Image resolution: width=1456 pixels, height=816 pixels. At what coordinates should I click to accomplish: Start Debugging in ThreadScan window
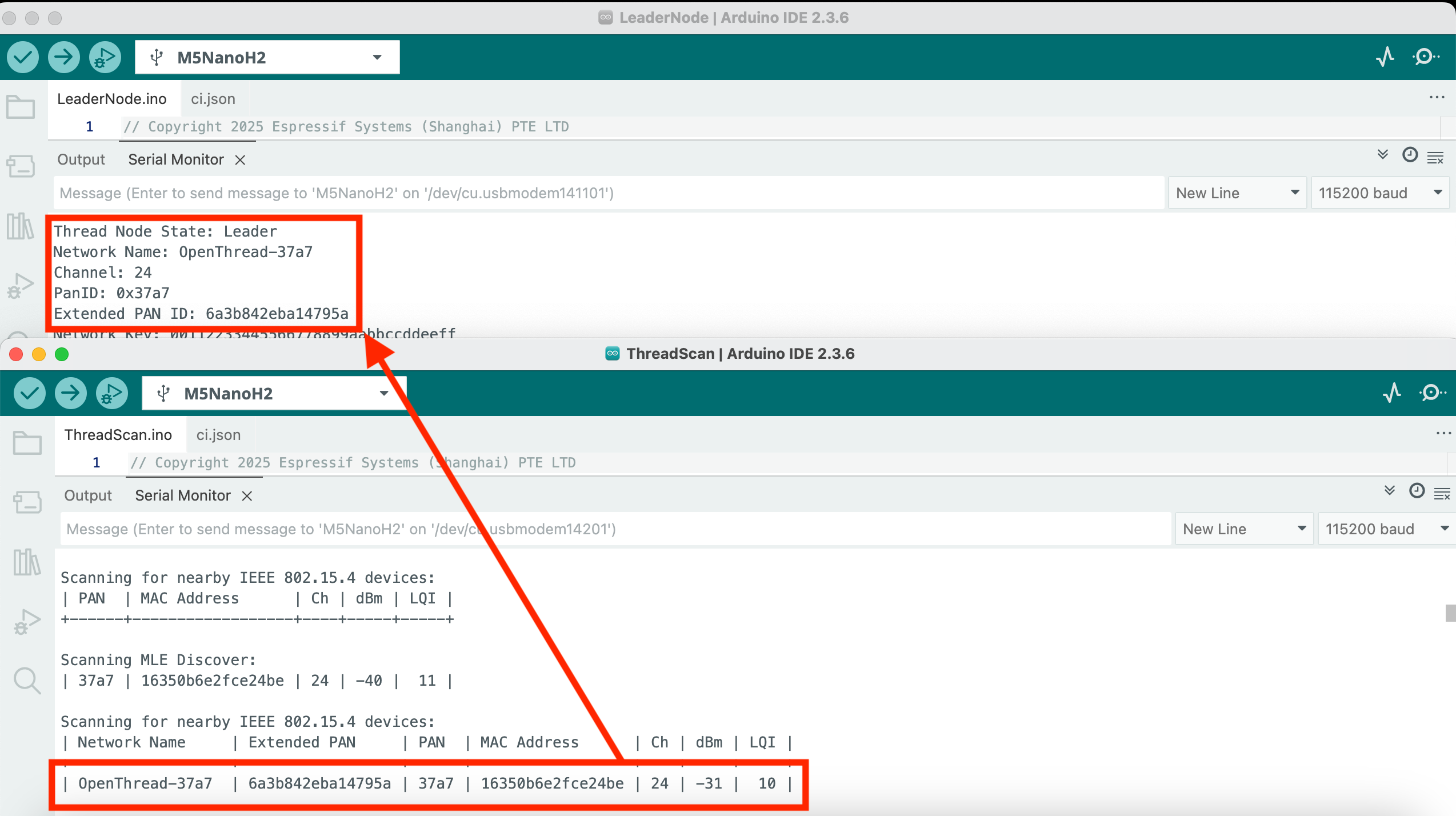(111, 393)
